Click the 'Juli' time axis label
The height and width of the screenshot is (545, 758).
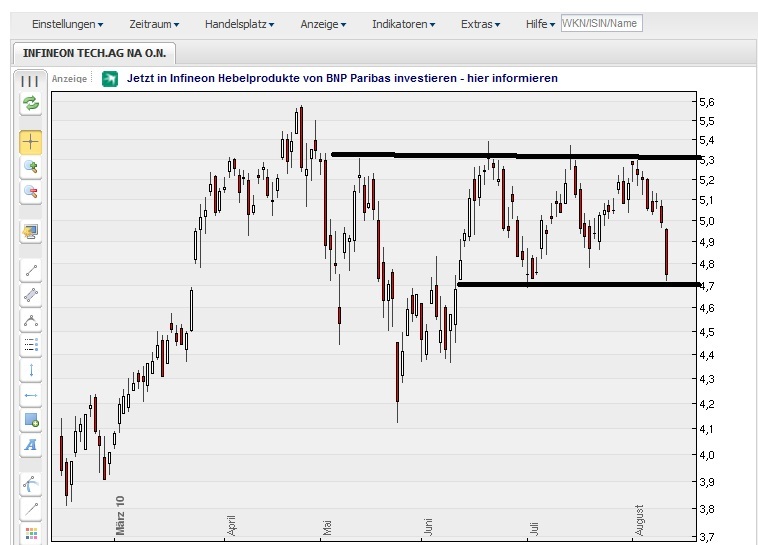pyautogui.click(x=533, y=528)
